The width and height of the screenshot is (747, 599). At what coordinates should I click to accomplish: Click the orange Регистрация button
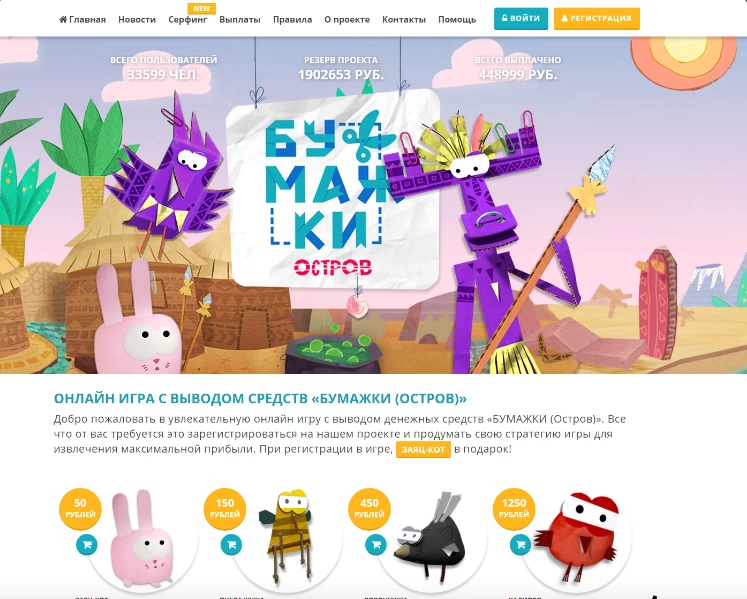[x=597, y=19]
